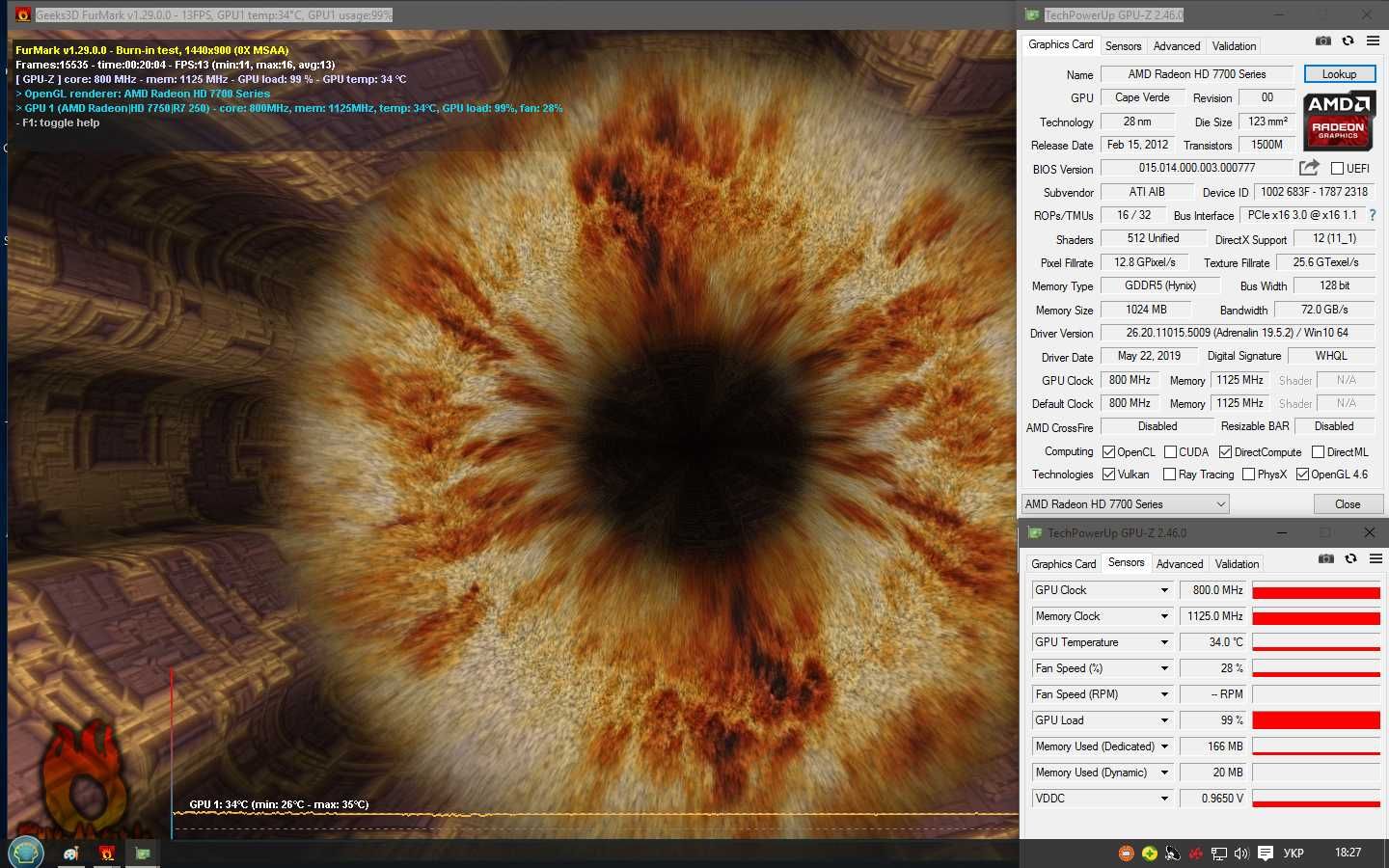Expand the Memory Used (Dynamic) sensor dropdown
The height and width of the screenshot is (868, 1389).
(1164, 773)
